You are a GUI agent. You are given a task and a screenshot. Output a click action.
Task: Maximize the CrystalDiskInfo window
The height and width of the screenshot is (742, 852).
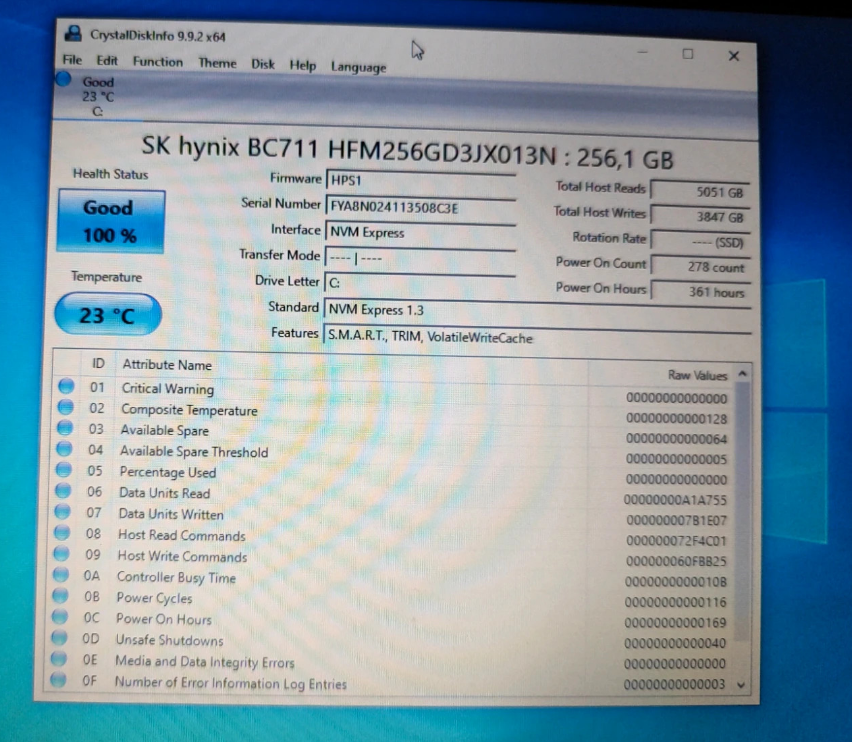click(688, 54)
